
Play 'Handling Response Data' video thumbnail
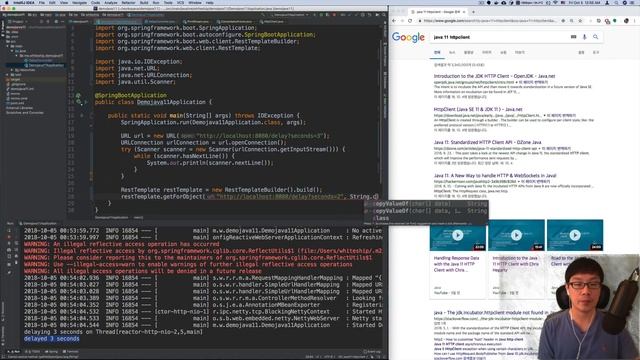coord(458,235)
